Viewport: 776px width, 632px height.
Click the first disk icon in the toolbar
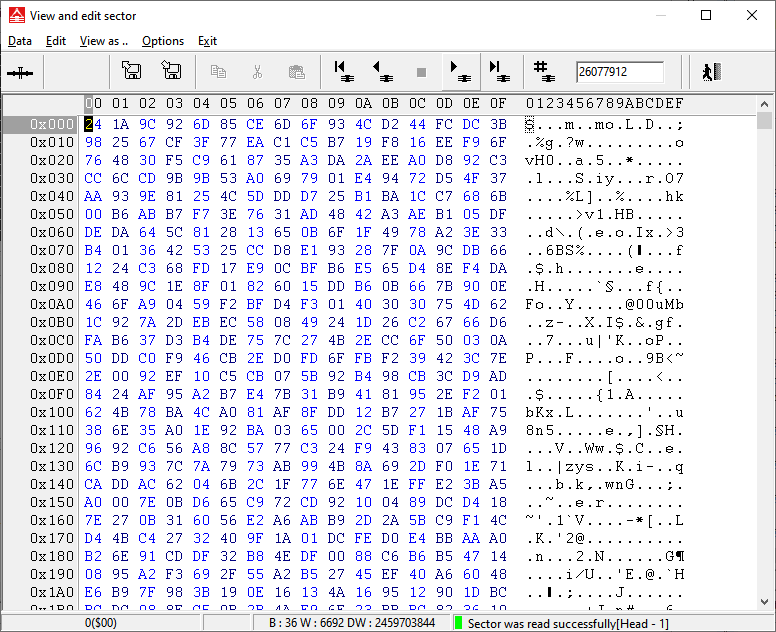tap(132, 70)
